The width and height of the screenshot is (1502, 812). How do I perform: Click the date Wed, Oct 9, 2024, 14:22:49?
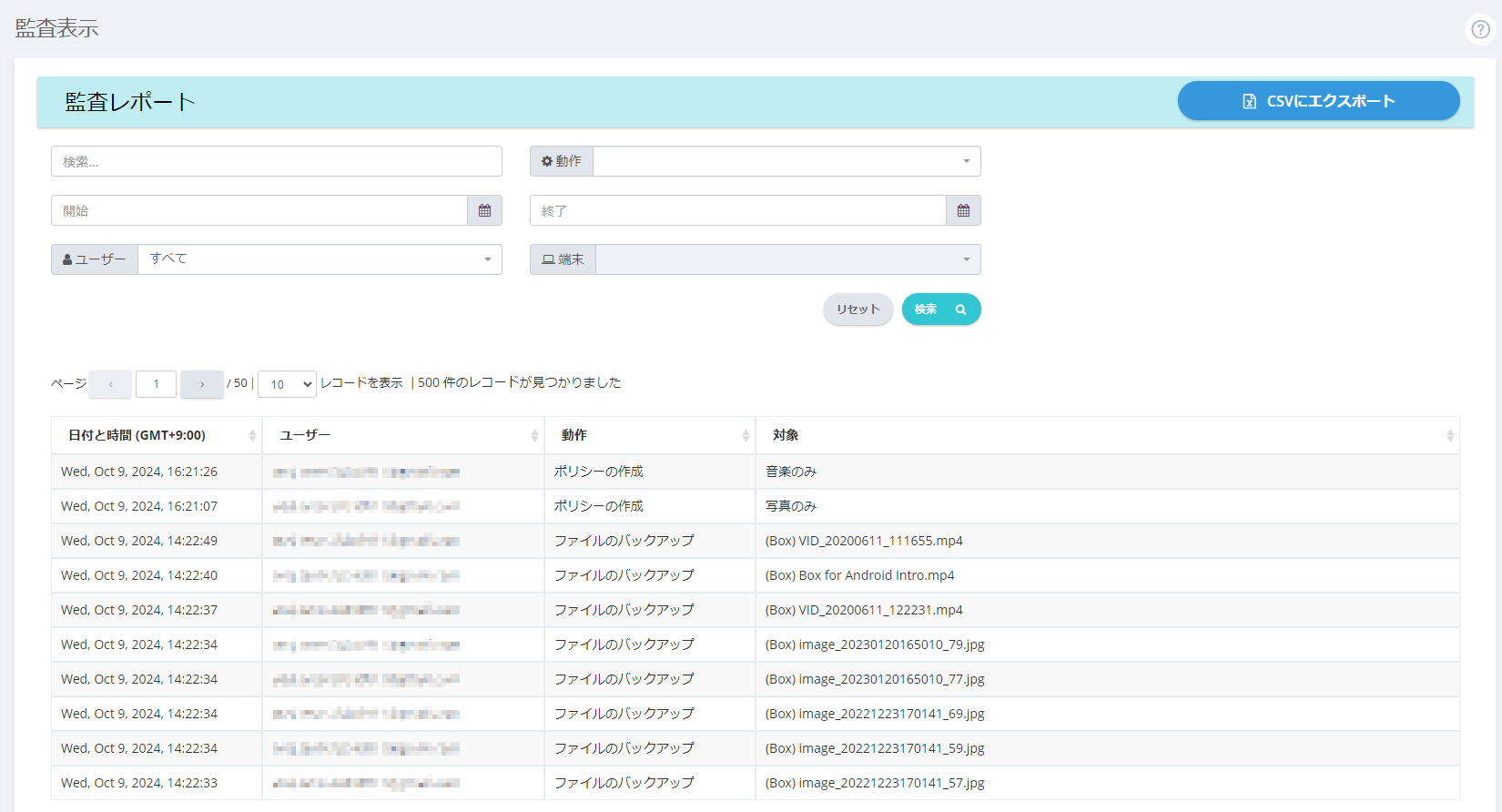pyautogui.click(x=139, y=541)
